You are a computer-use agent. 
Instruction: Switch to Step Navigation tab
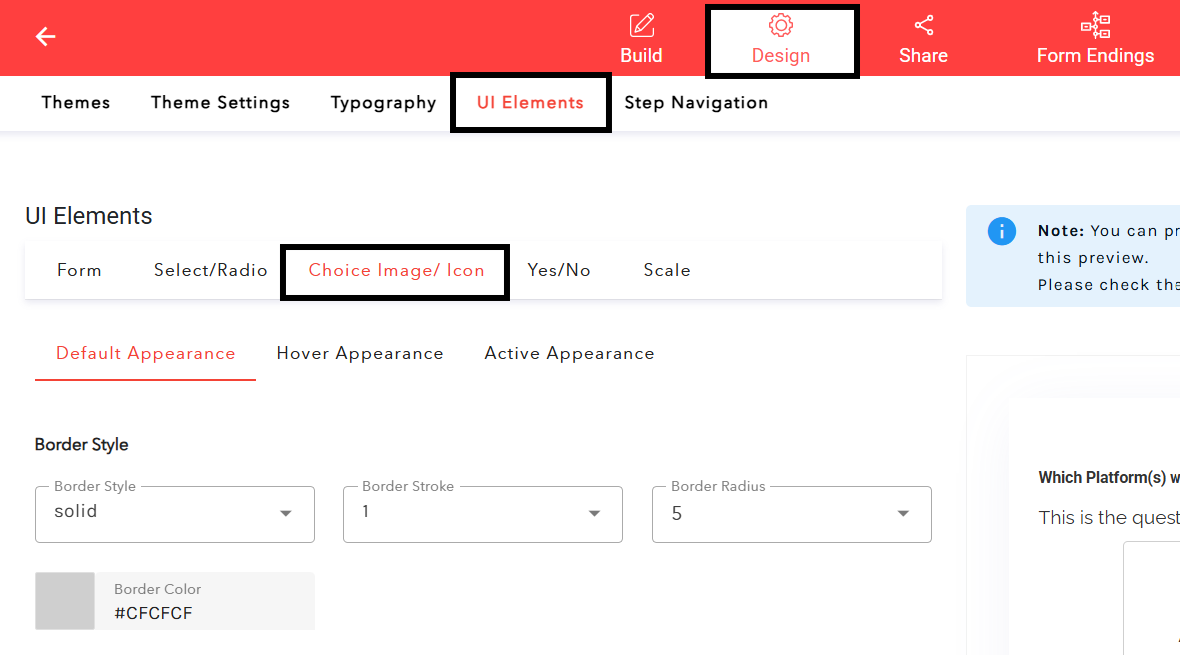coord(696,102)
